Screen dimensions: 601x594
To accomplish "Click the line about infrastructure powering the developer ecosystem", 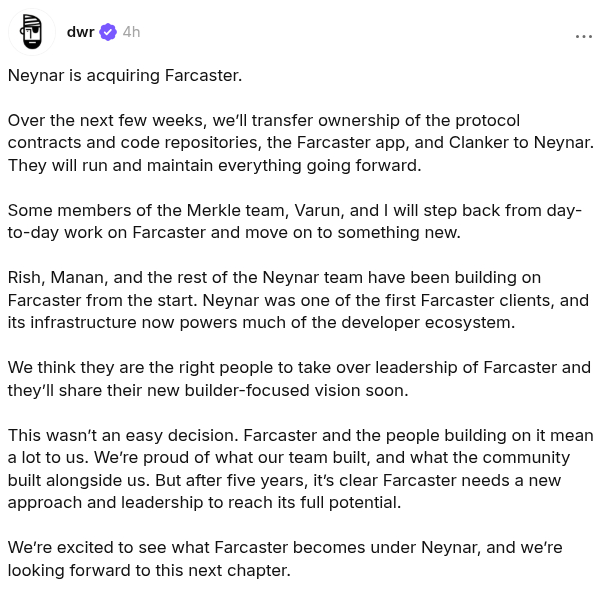I will pos(260,322).
